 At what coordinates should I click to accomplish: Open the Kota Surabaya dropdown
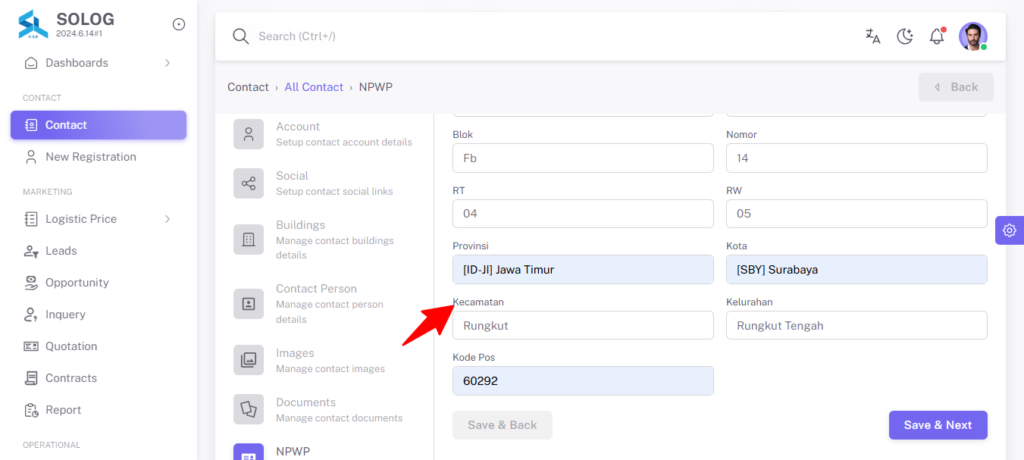point(857,269)
